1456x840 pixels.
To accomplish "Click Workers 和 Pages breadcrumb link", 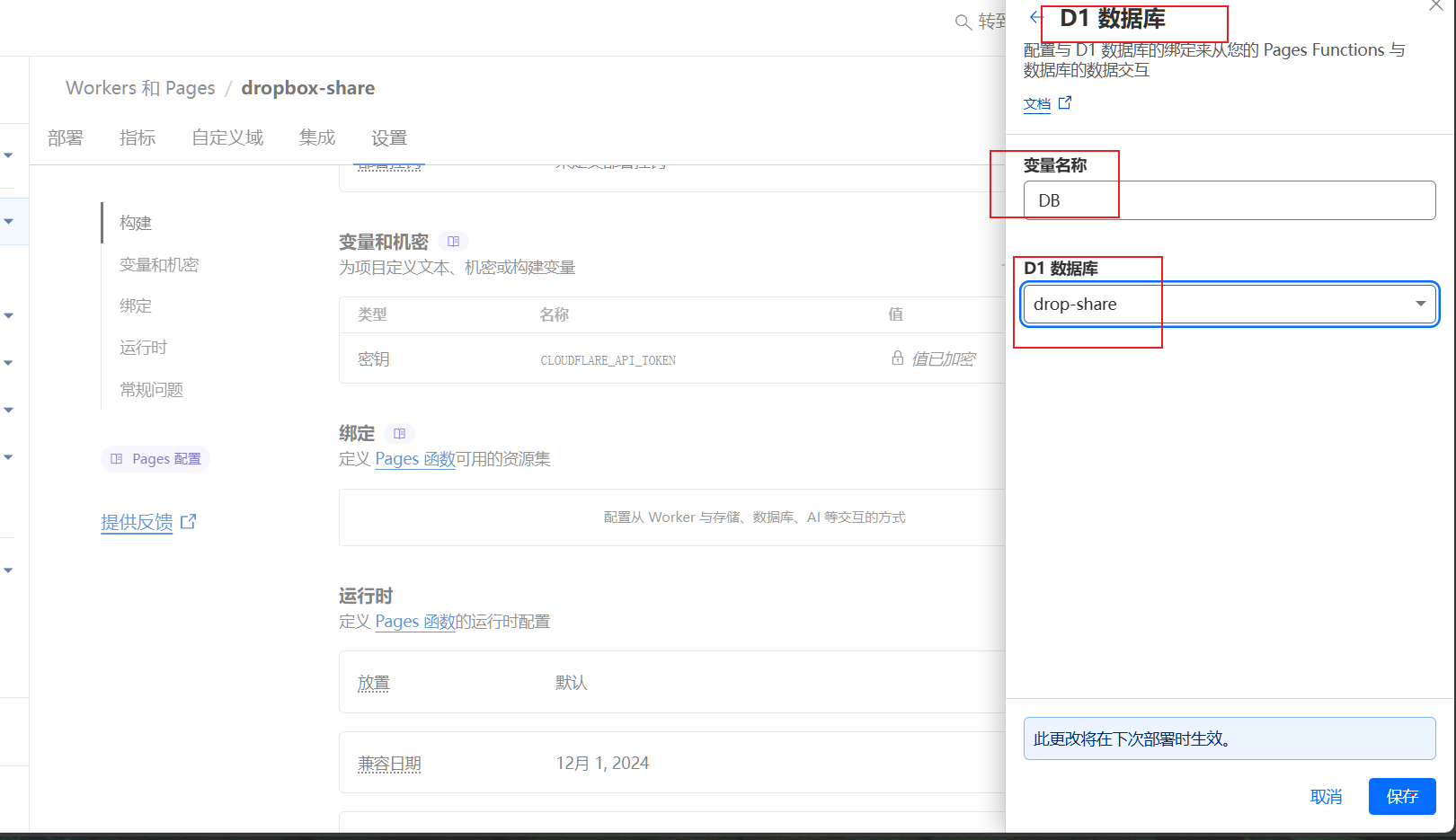I will [140, 88].
